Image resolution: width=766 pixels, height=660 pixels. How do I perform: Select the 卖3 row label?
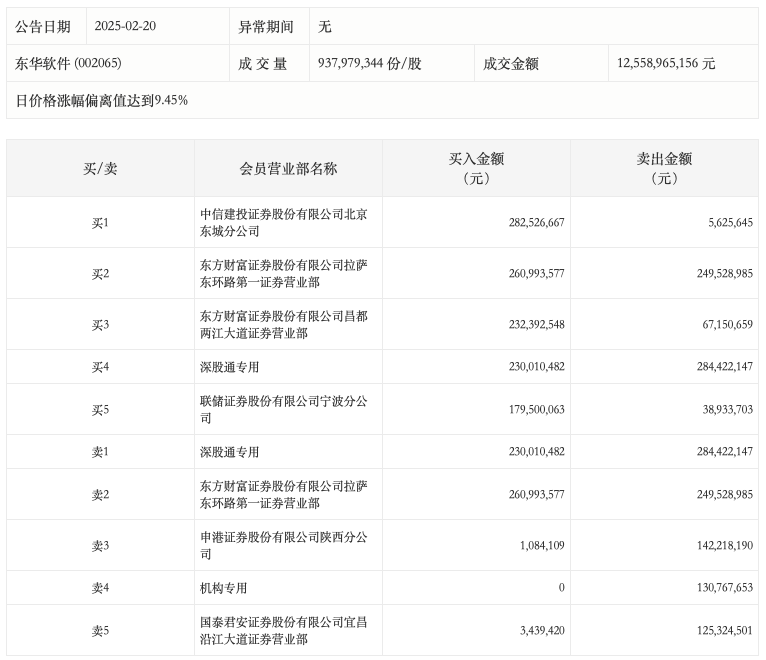point(100,546)
